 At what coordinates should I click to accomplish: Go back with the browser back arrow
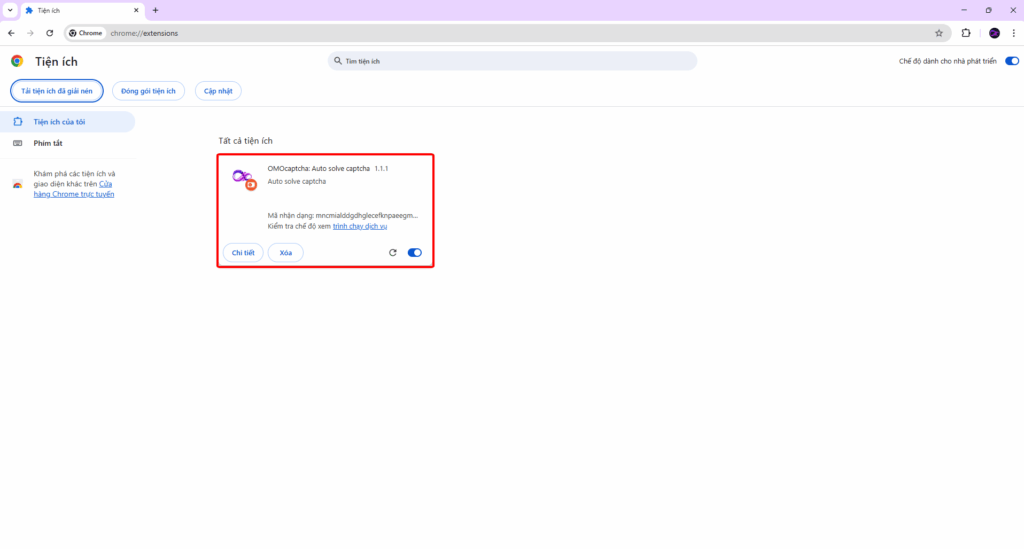point(11,33)
